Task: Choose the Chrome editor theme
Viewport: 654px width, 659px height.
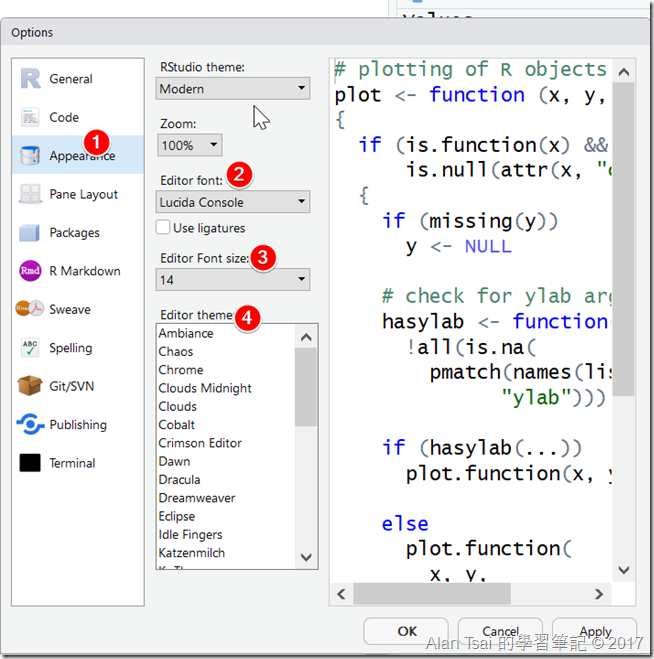Action: click(226, 370)
